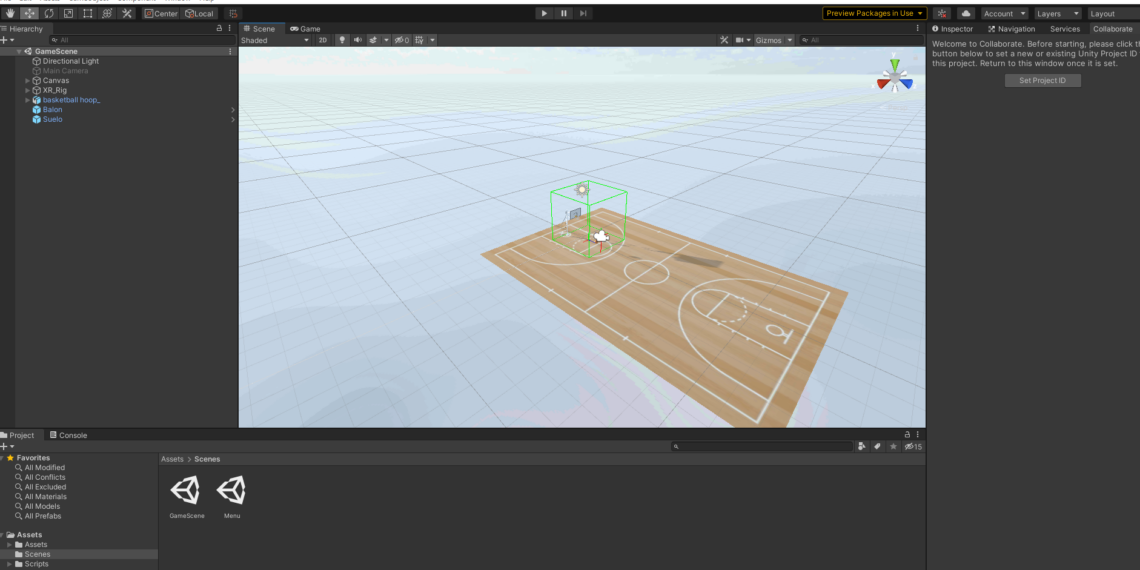
Task: Open the Layers dropdown
Action: (x=1058, y=13)
